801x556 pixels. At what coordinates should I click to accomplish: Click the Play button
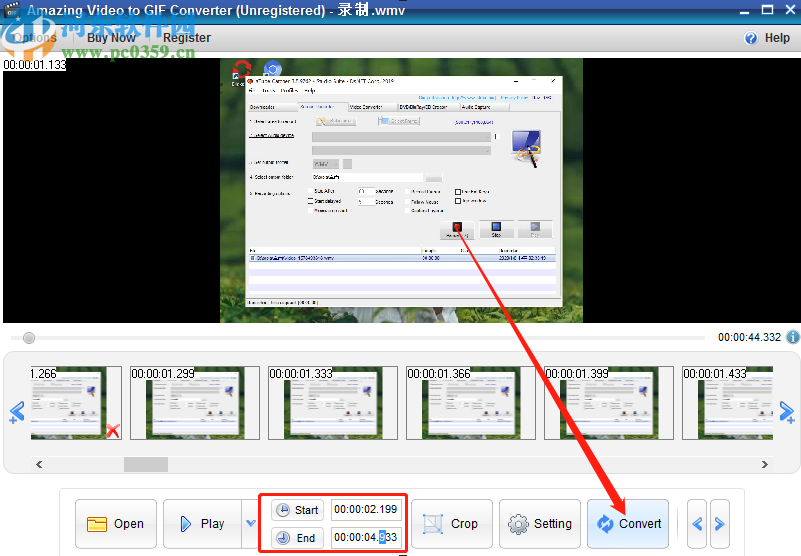click(202, 524)
